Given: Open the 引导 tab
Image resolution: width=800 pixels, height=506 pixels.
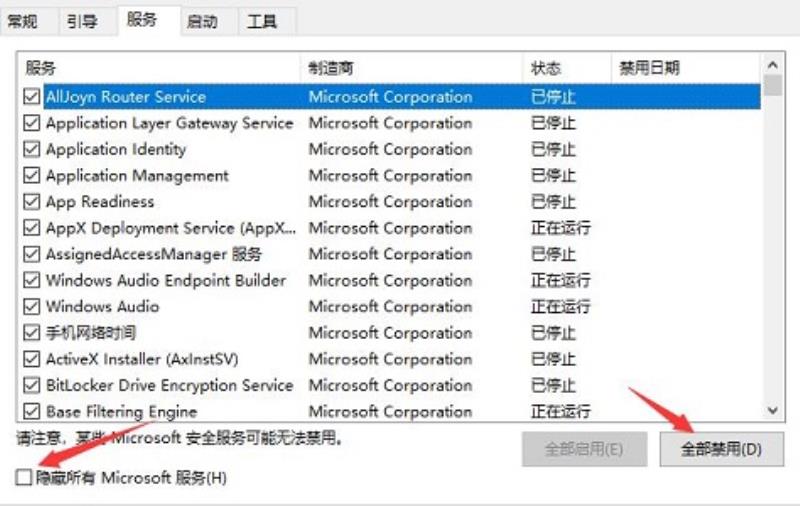Looking at the screenshot, I should click(x=82, y=21).
